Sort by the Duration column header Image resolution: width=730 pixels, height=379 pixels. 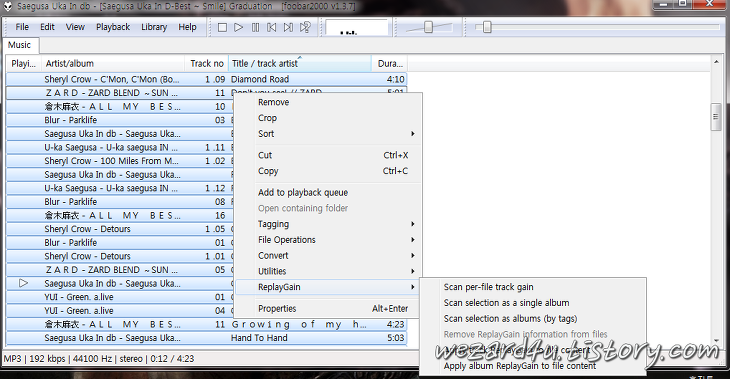[390, 63]
